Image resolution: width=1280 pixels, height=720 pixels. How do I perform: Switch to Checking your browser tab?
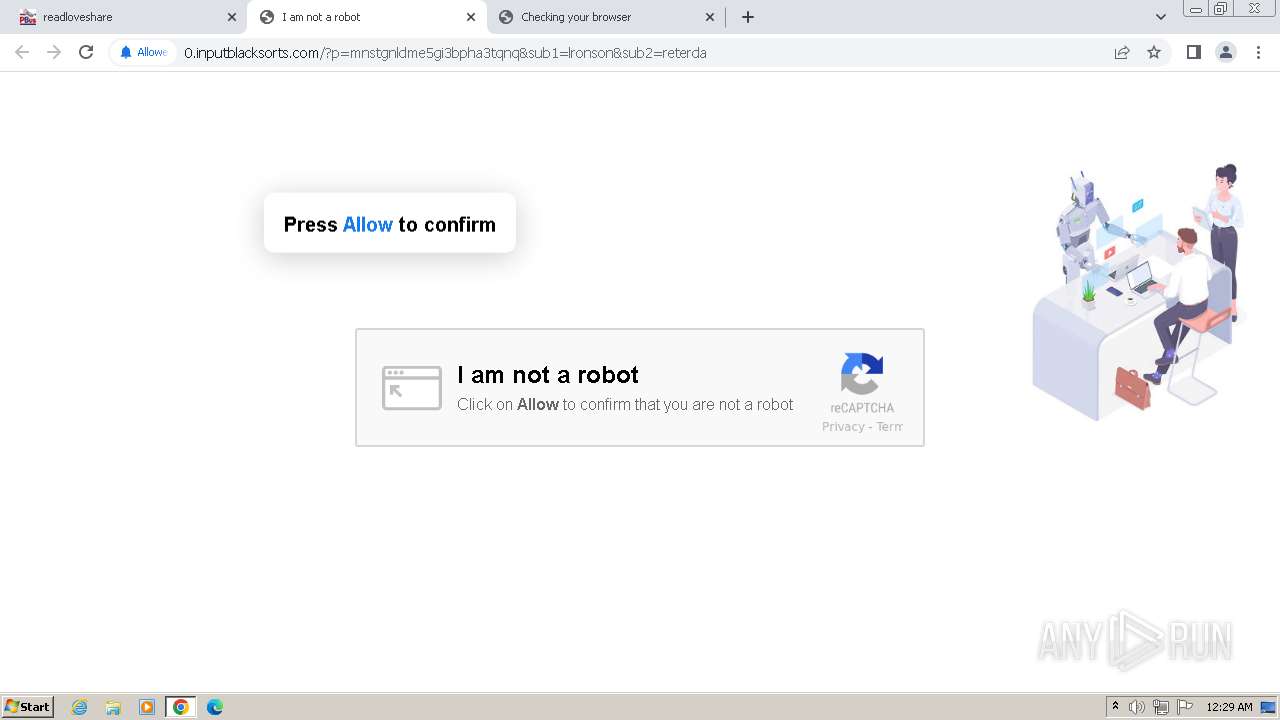[x=606, y=17]
